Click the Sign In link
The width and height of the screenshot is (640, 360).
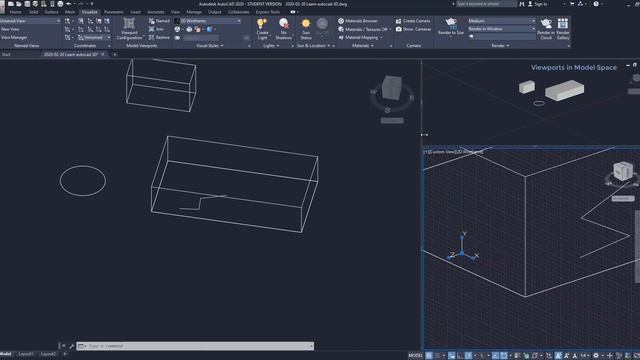click(x=540, y=4)
